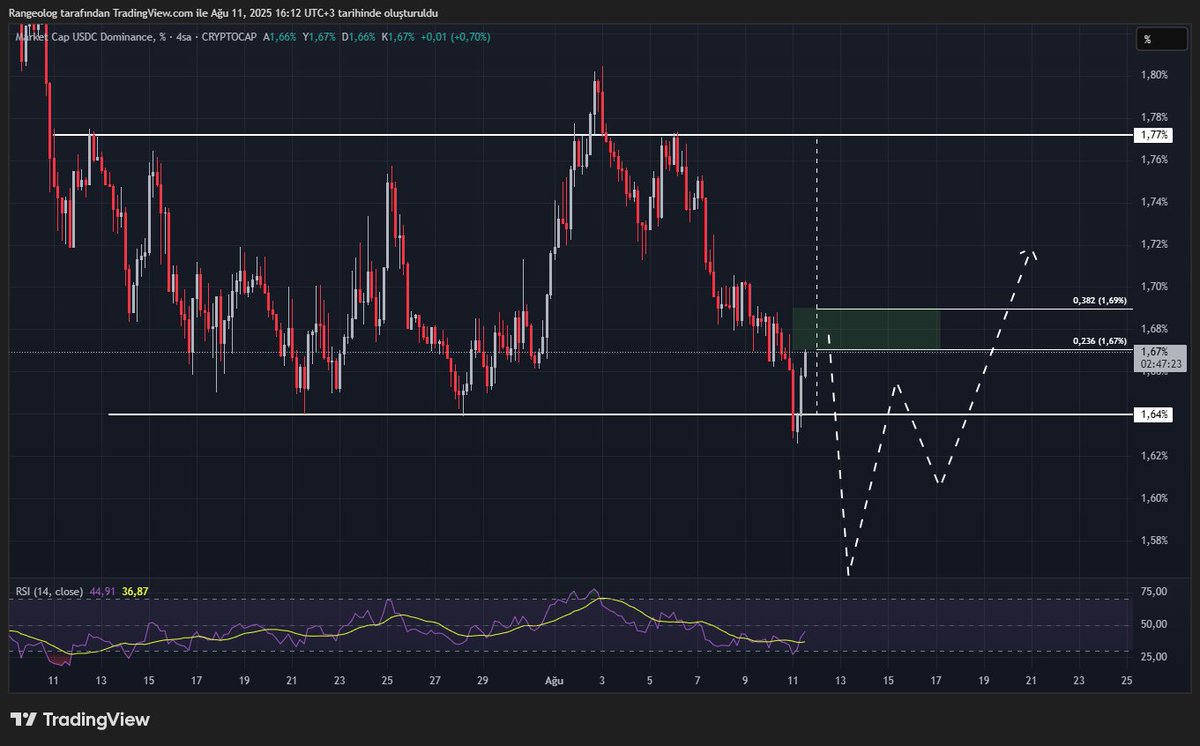Click the 29 date label on time axis
1200x746 pixels.
click(x=483, y=681)
